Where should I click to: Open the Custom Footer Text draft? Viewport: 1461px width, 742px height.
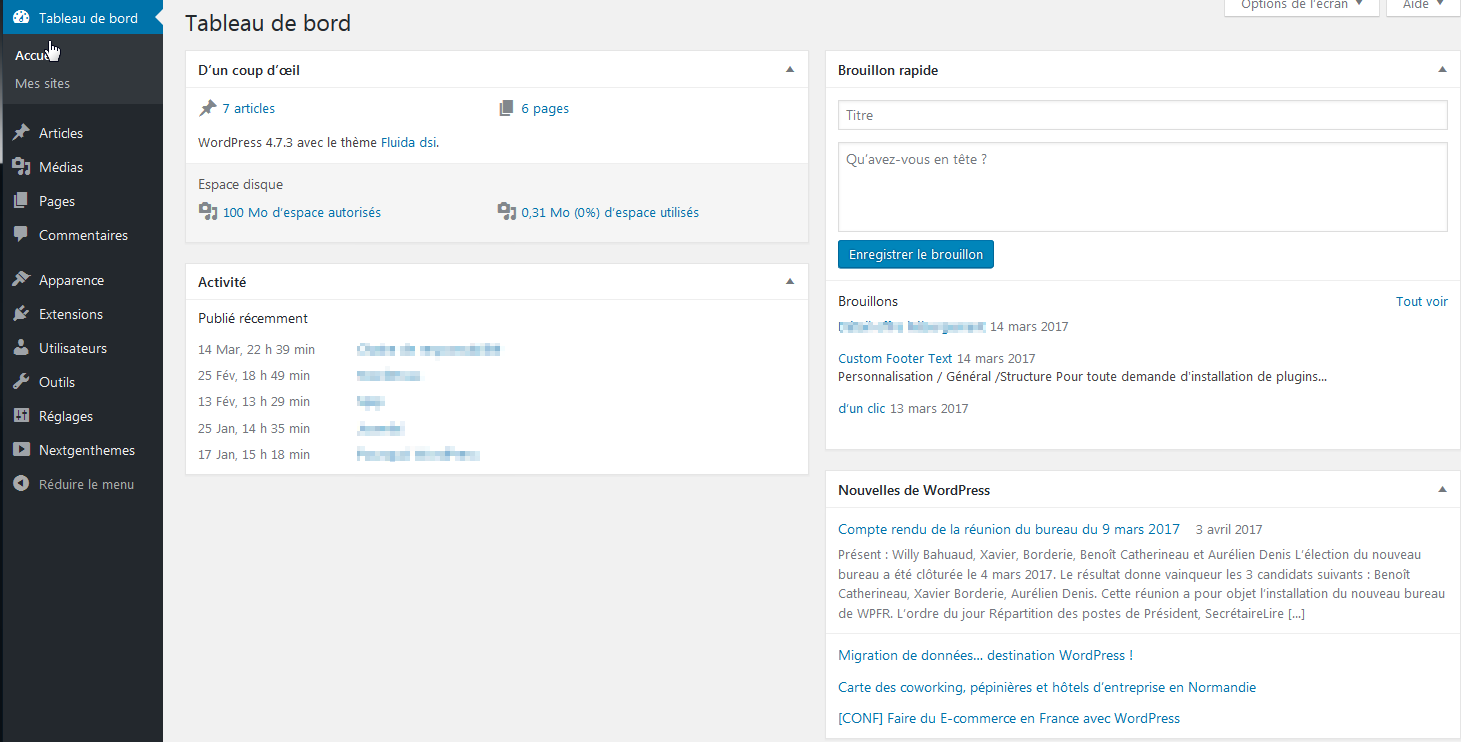(895, 358)
